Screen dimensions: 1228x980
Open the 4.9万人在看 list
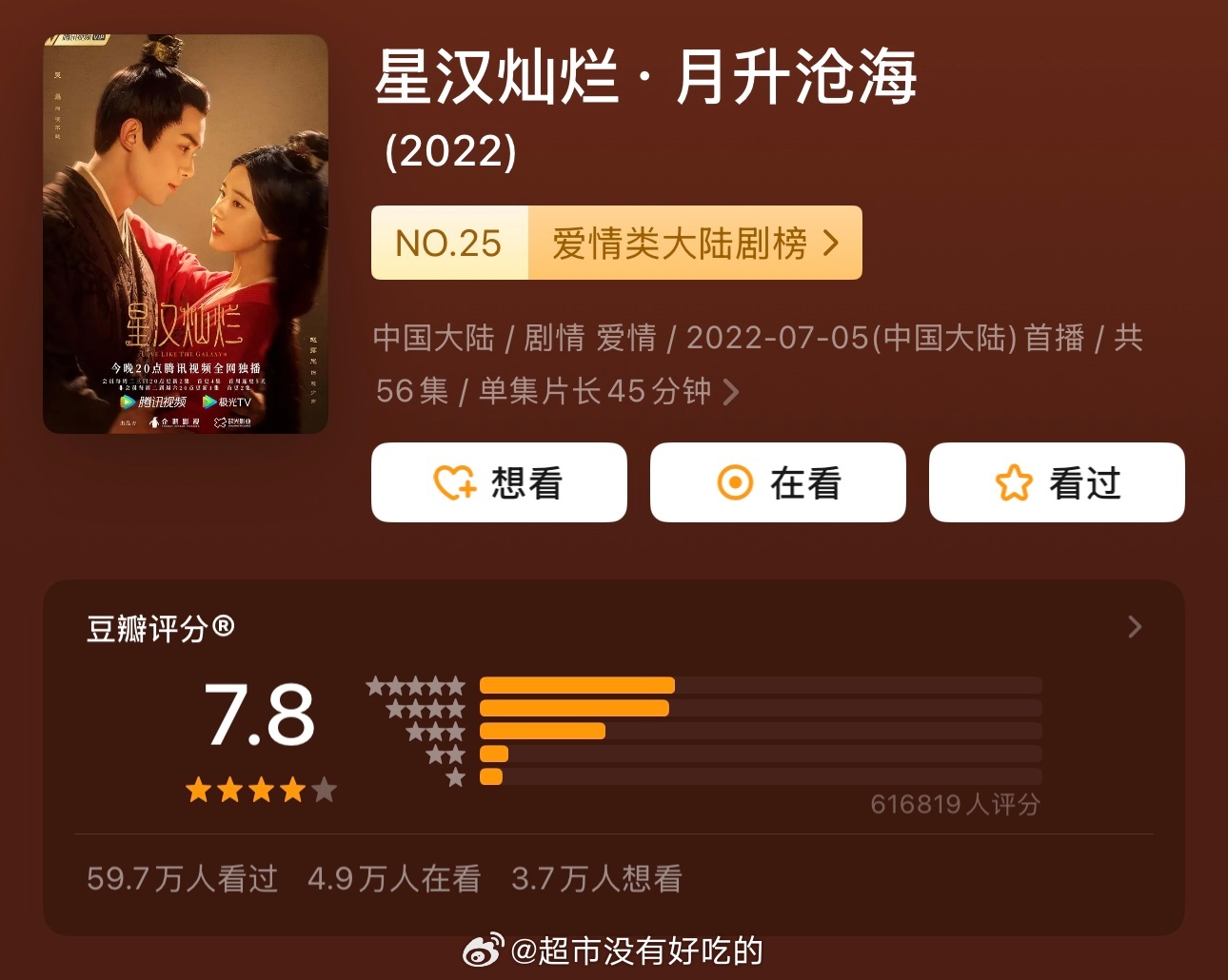pos(394,878)
